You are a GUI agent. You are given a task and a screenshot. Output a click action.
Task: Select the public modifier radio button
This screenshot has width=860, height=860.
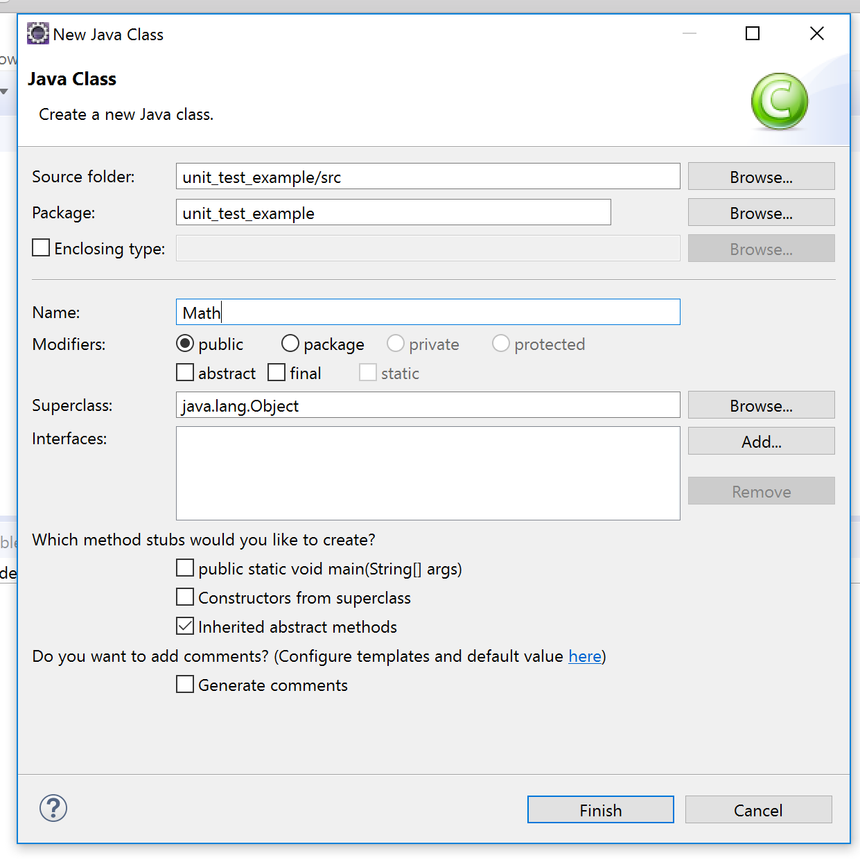click(x=185, y=344)
